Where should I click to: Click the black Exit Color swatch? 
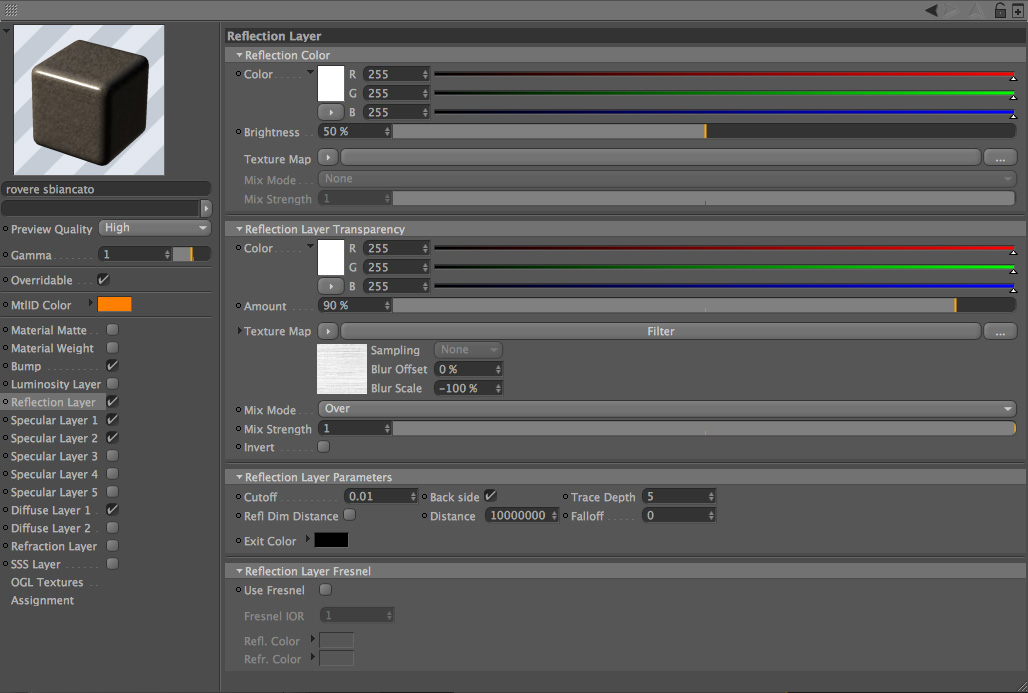331,540
